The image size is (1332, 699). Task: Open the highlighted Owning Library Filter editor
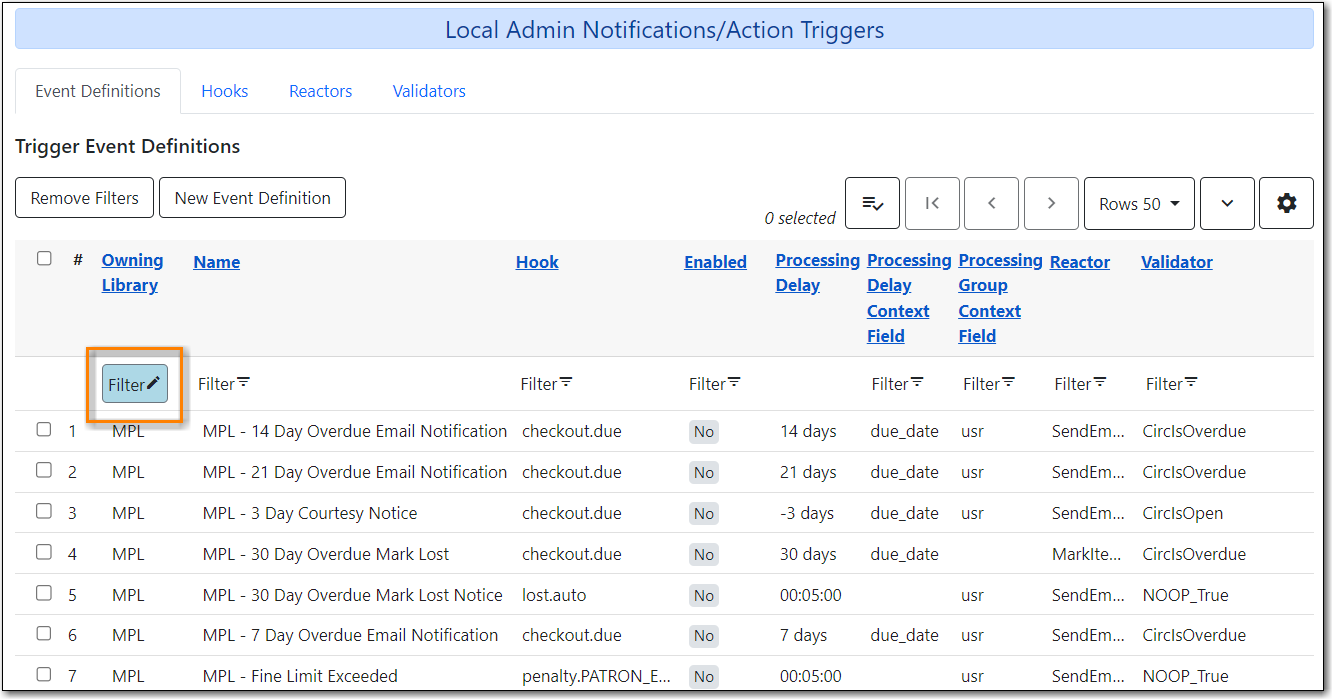pyautogui.click(x=134, y=384)
